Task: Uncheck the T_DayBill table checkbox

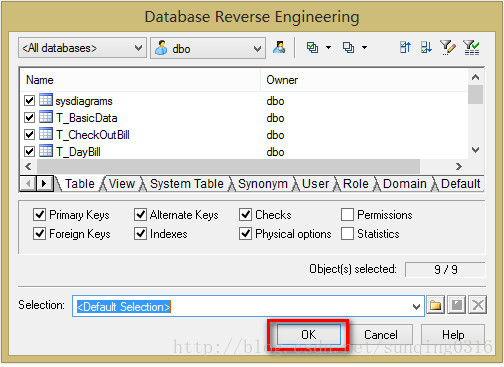Action: pyautogui.click(x=29, y=151)
